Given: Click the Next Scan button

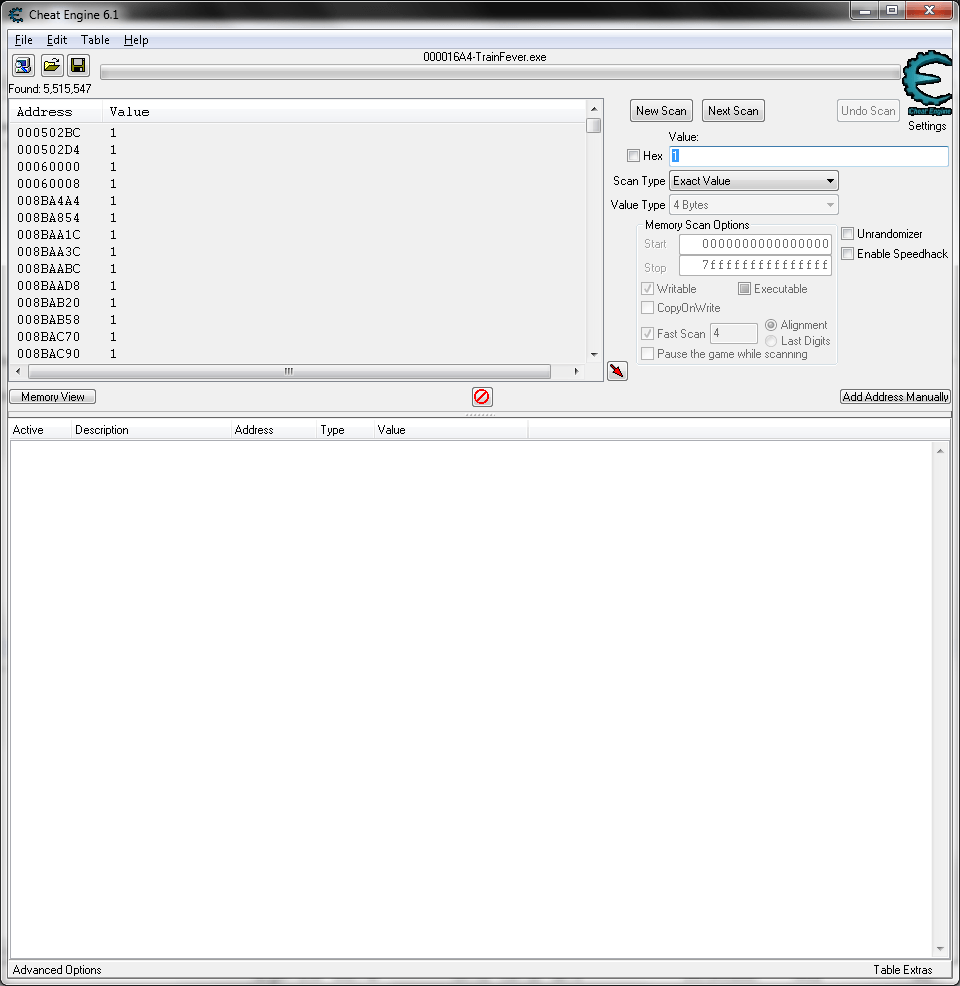Looking at the screenshot, I should click(x=733, y=111).
